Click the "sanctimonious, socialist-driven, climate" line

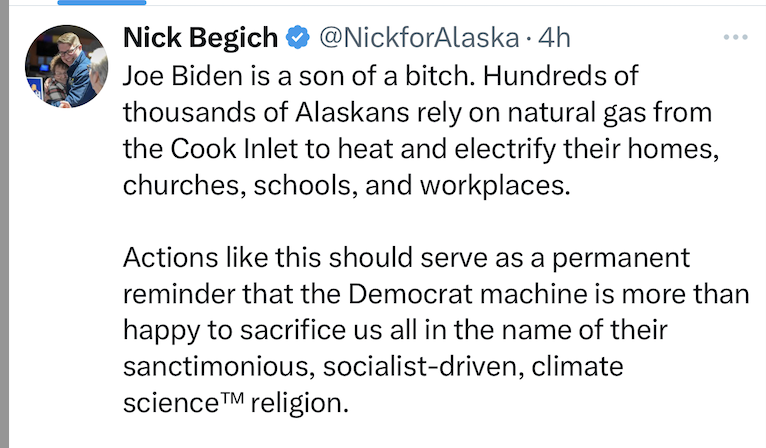click(373, 366)
